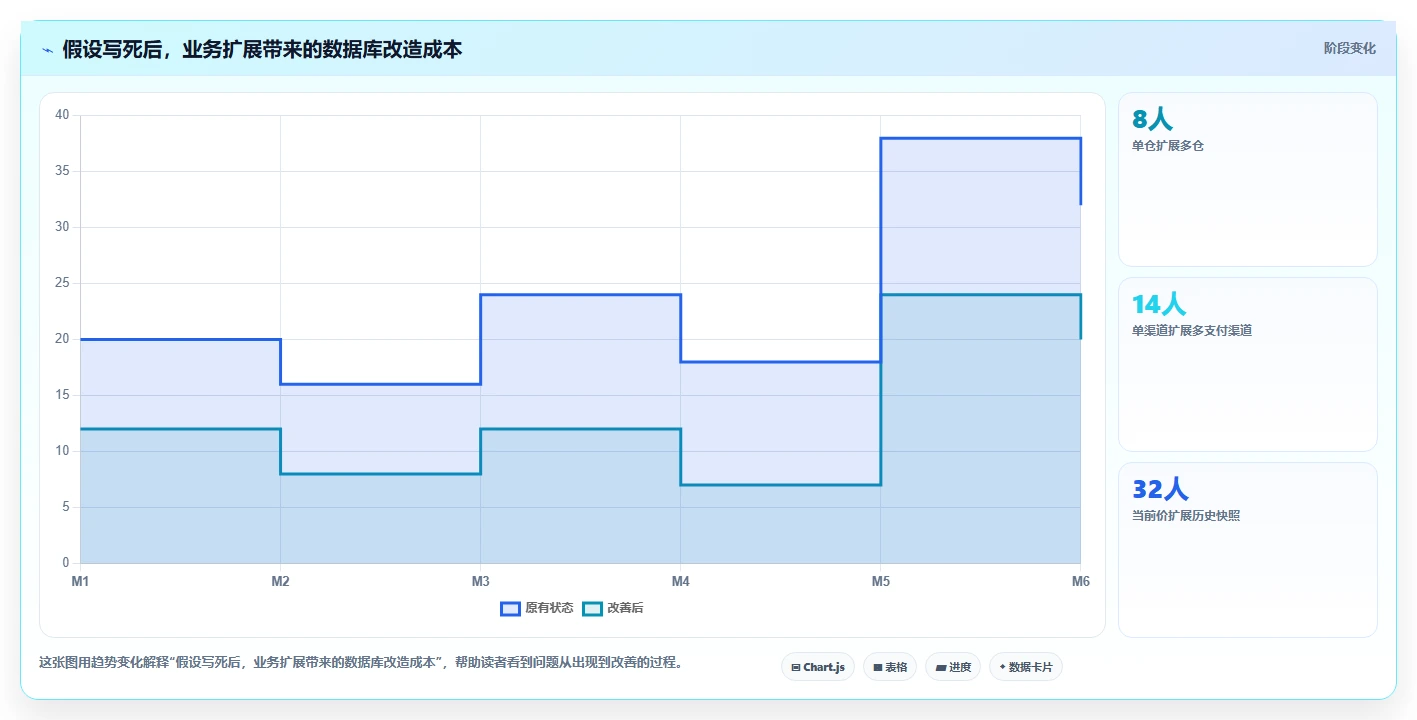
Task: Click the M6 x-axis label
Action: coord(1080,581)
